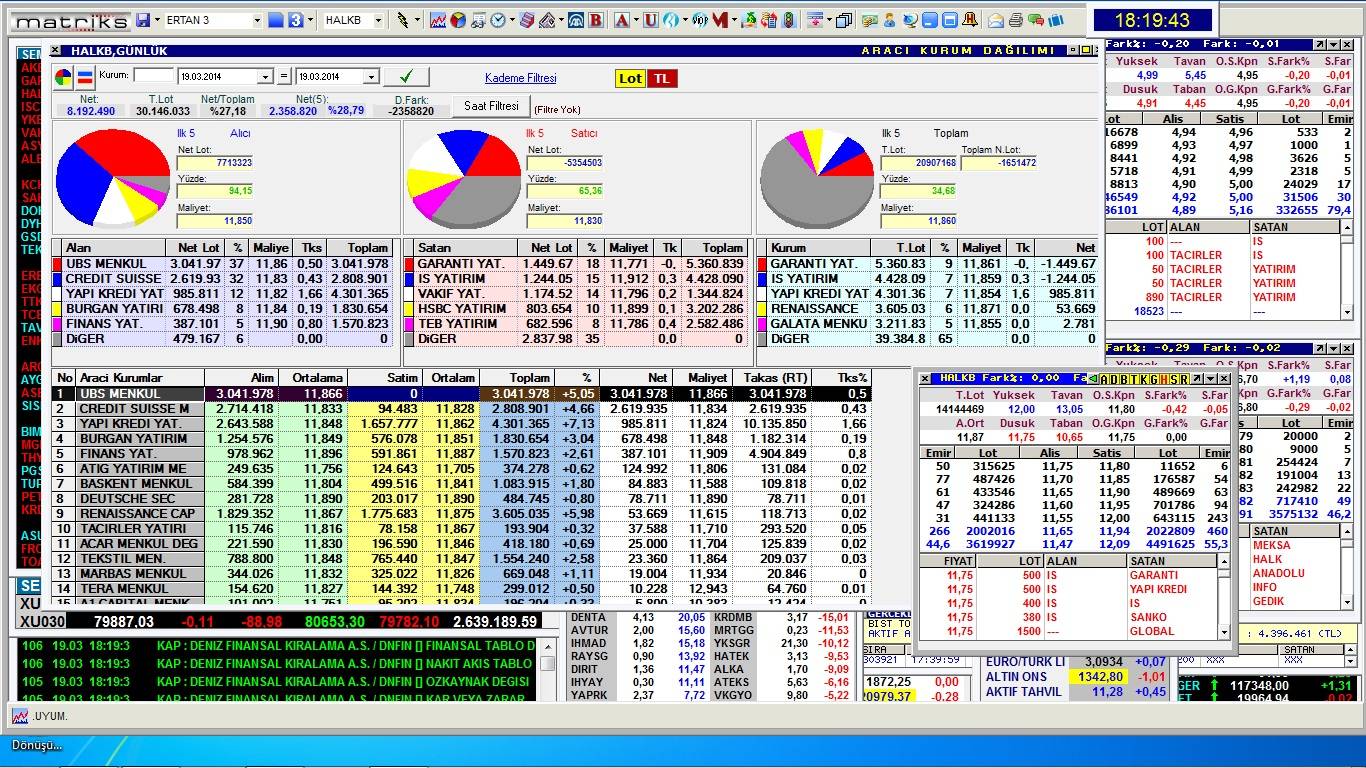
Task: Switch display to TL mode
Action: tap(661, 78)
